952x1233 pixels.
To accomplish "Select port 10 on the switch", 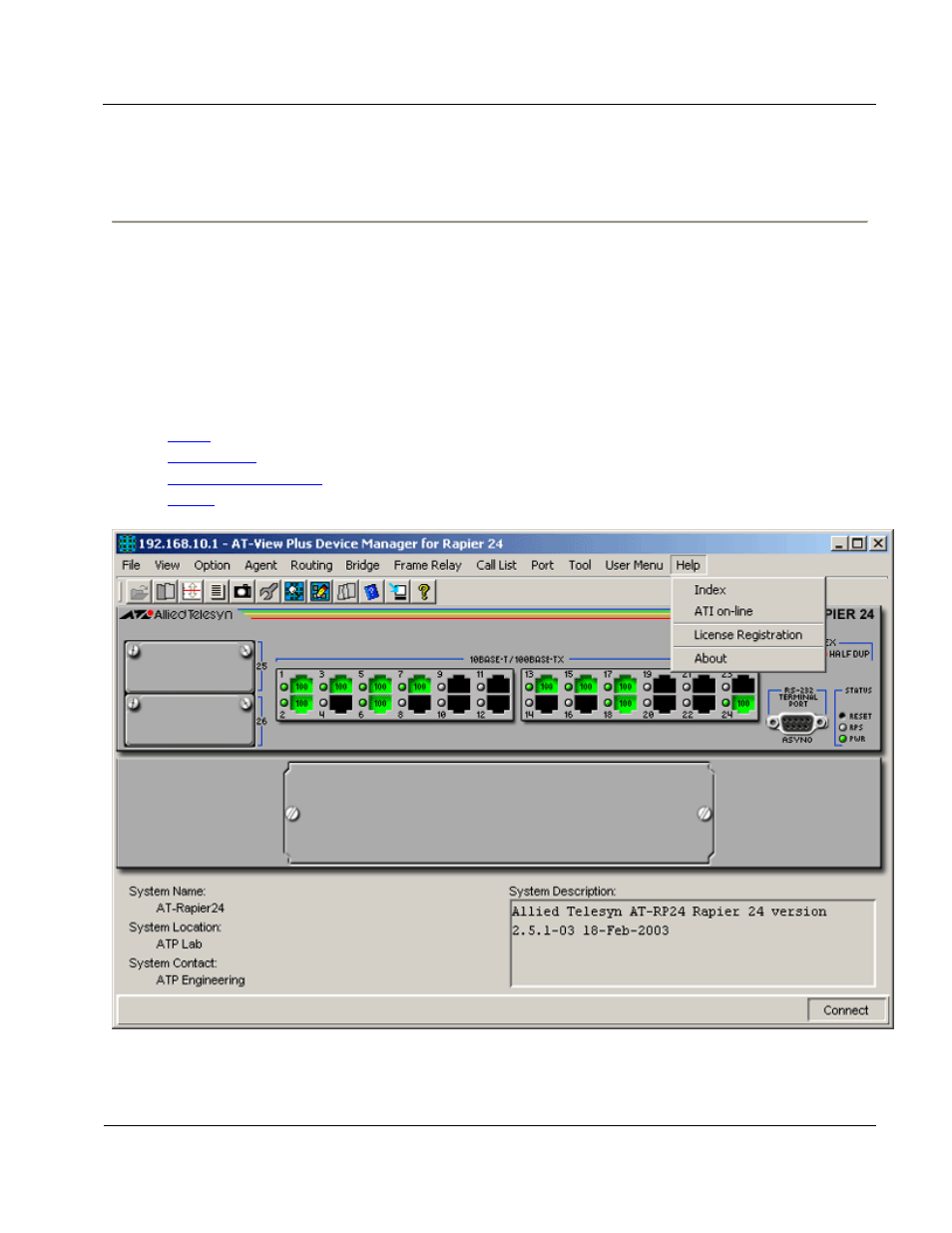I will coord(459,704).
